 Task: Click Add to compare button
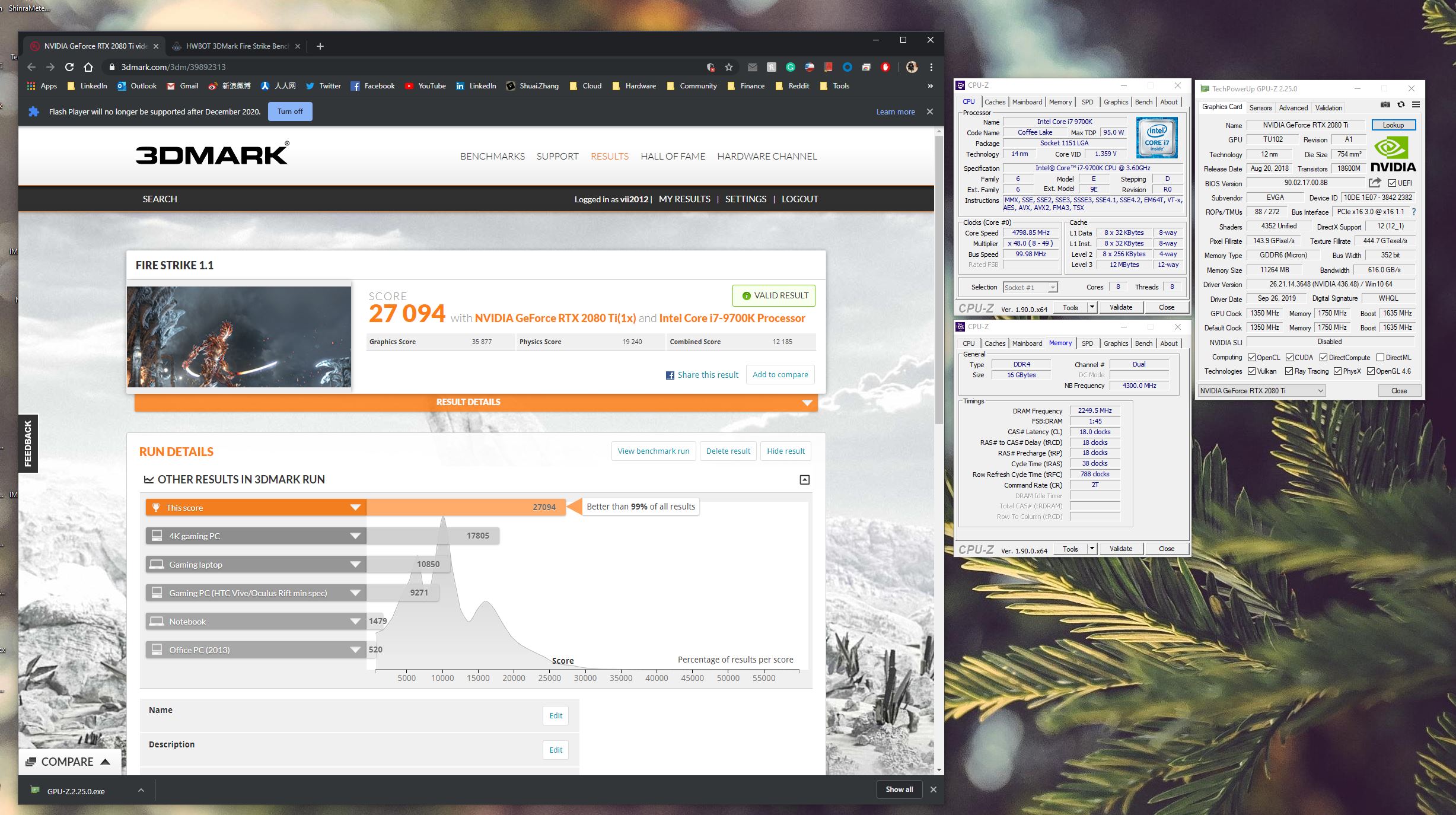(780, 375)
